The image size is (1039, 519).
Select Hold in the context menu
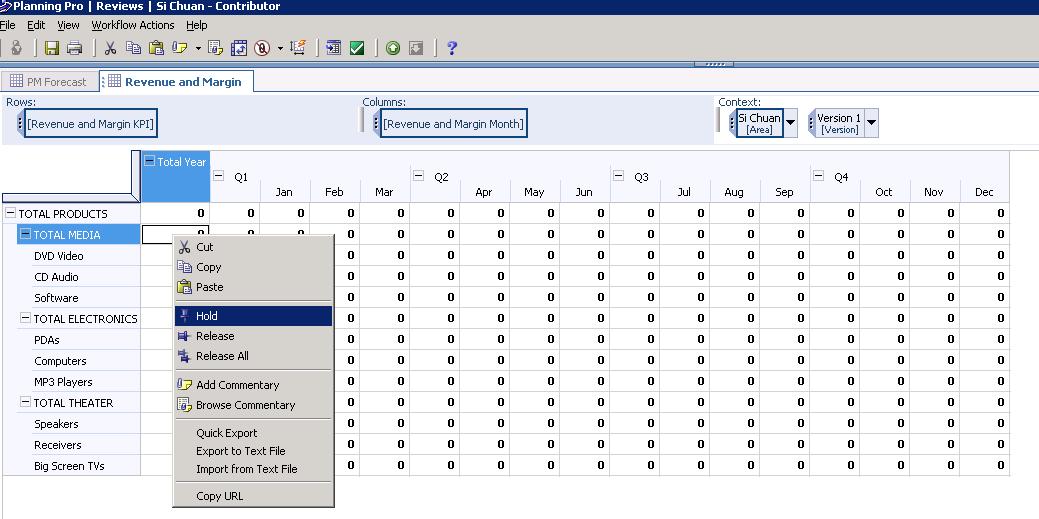tap(207, 316)
